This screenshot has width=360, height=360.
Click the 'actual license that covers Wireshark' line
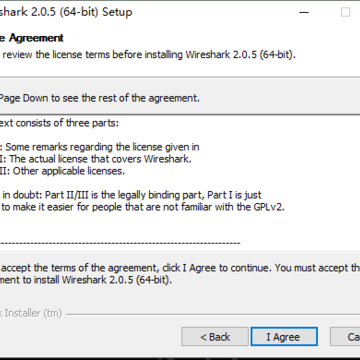96,159
